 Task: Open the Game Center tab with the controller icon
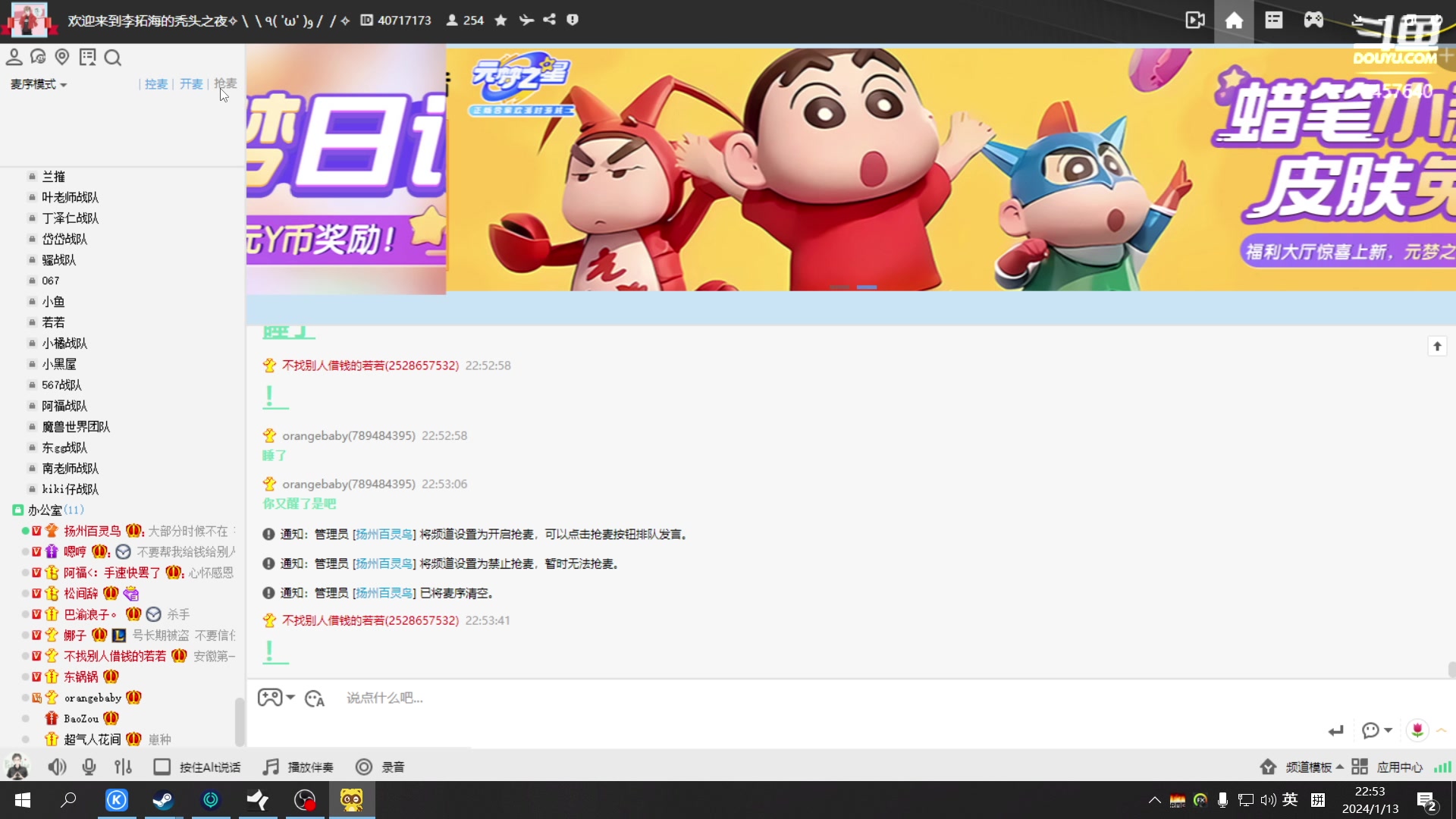[x=1316, y=20]
